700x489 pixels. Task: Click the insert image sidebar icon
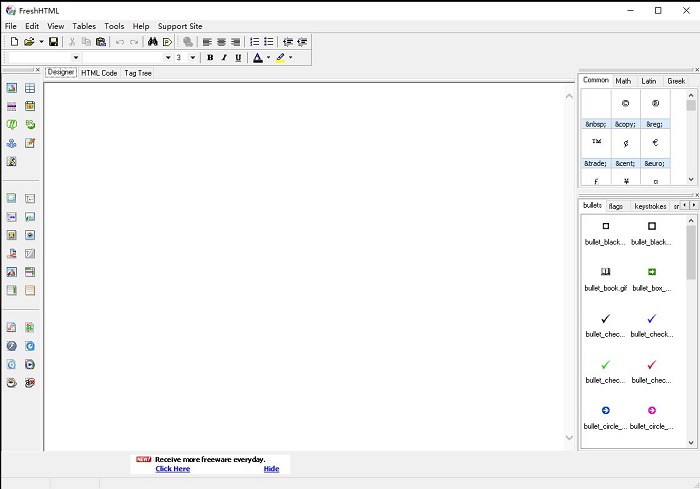click(x=12, y=88)
